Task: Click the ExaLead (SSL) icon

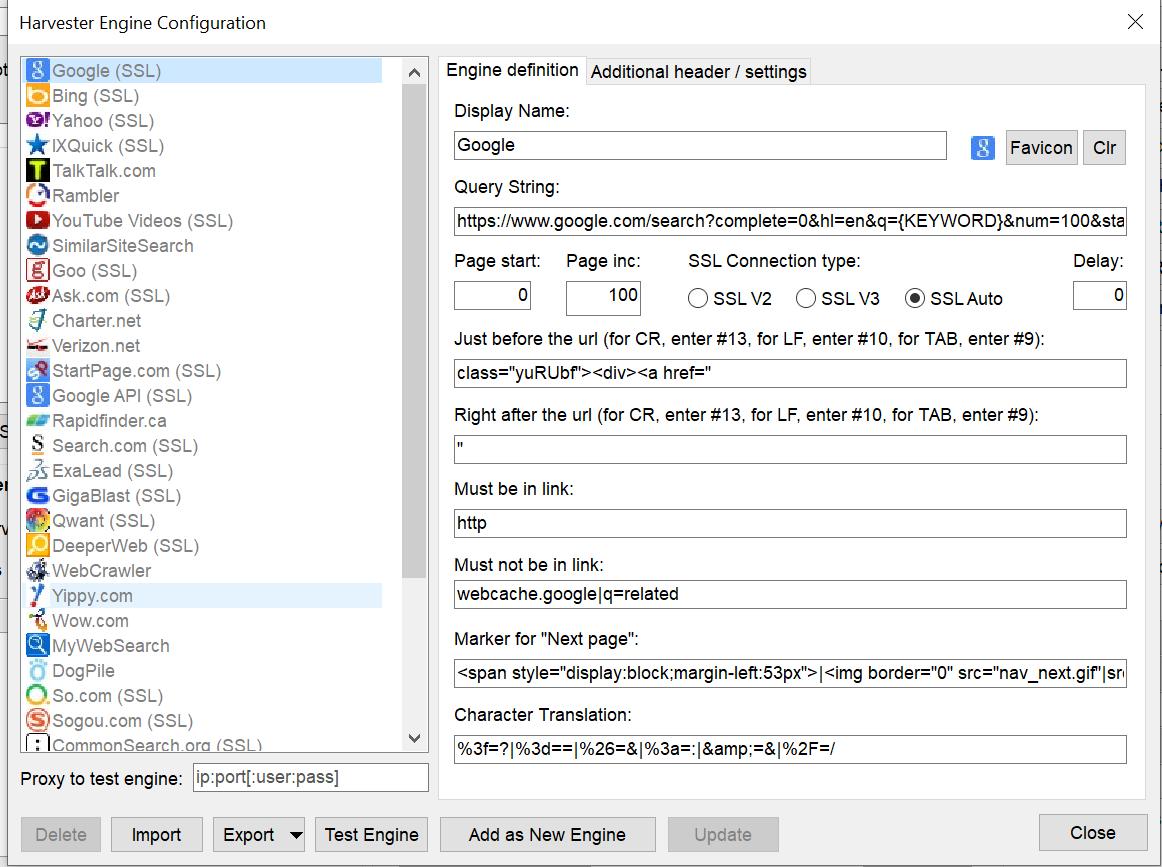Action: (x=38, y=471)
